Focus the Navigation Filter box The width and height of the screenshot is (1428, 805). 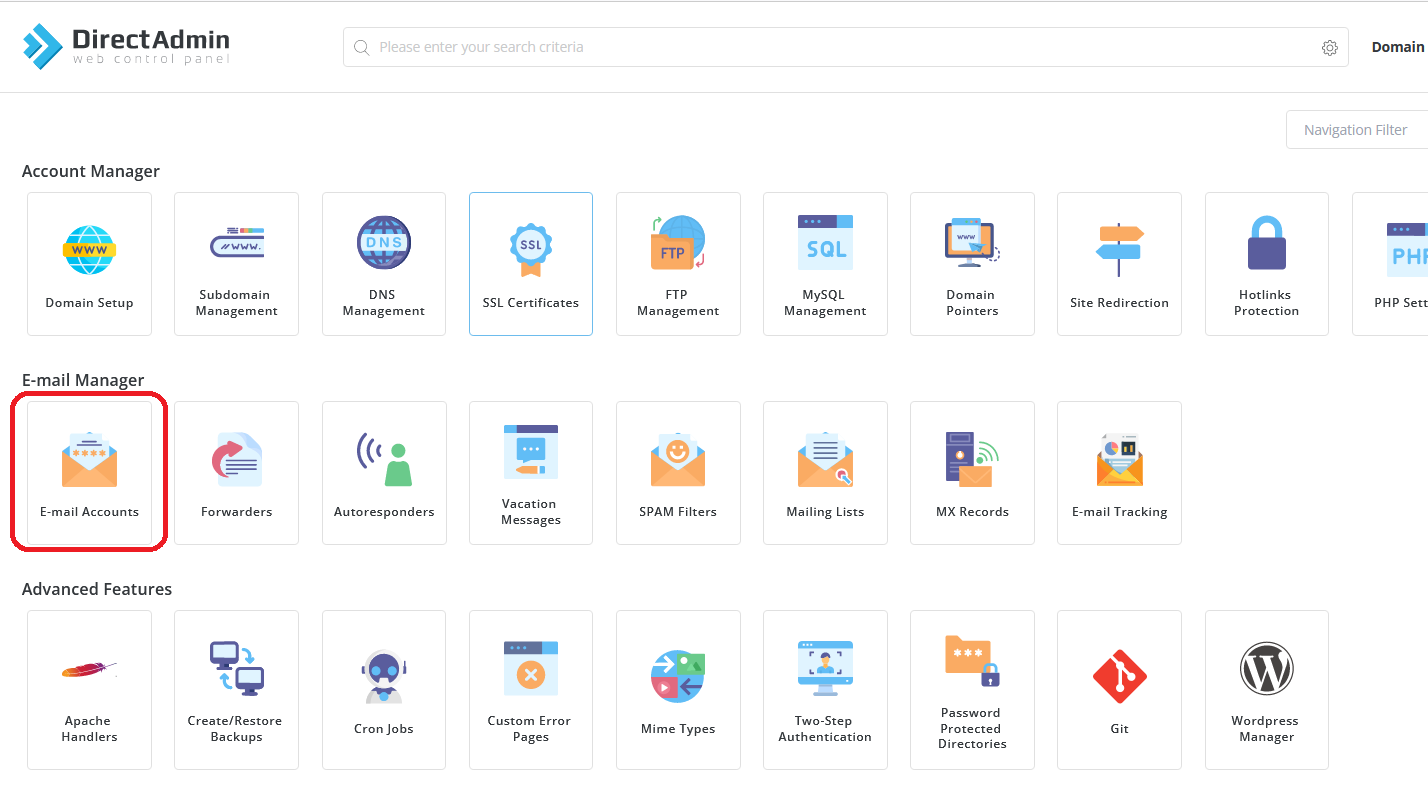click(1355, 130)
